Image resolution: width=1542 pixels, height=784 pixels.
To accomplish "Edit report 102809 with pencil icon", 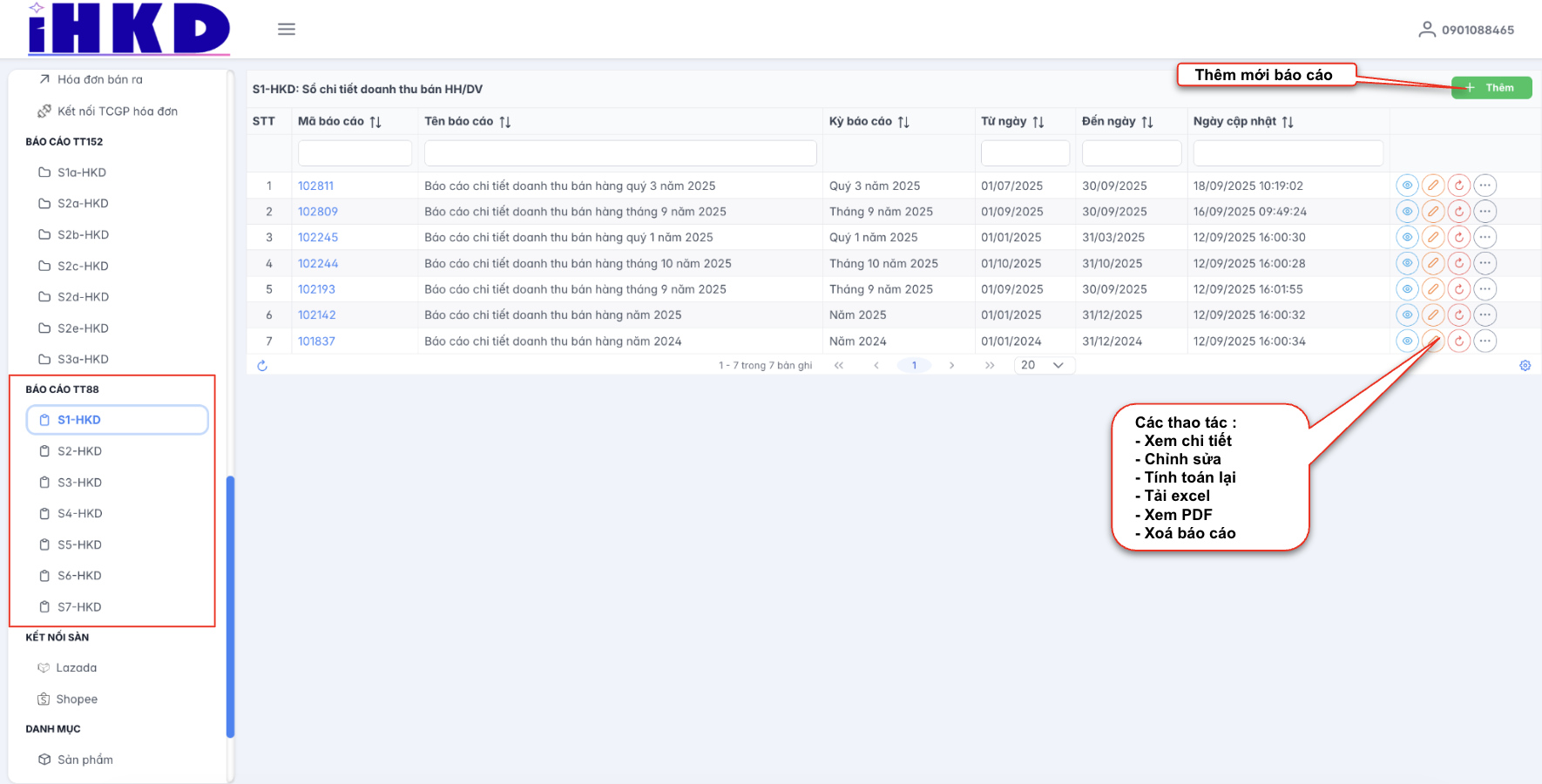I will 1433,212.
